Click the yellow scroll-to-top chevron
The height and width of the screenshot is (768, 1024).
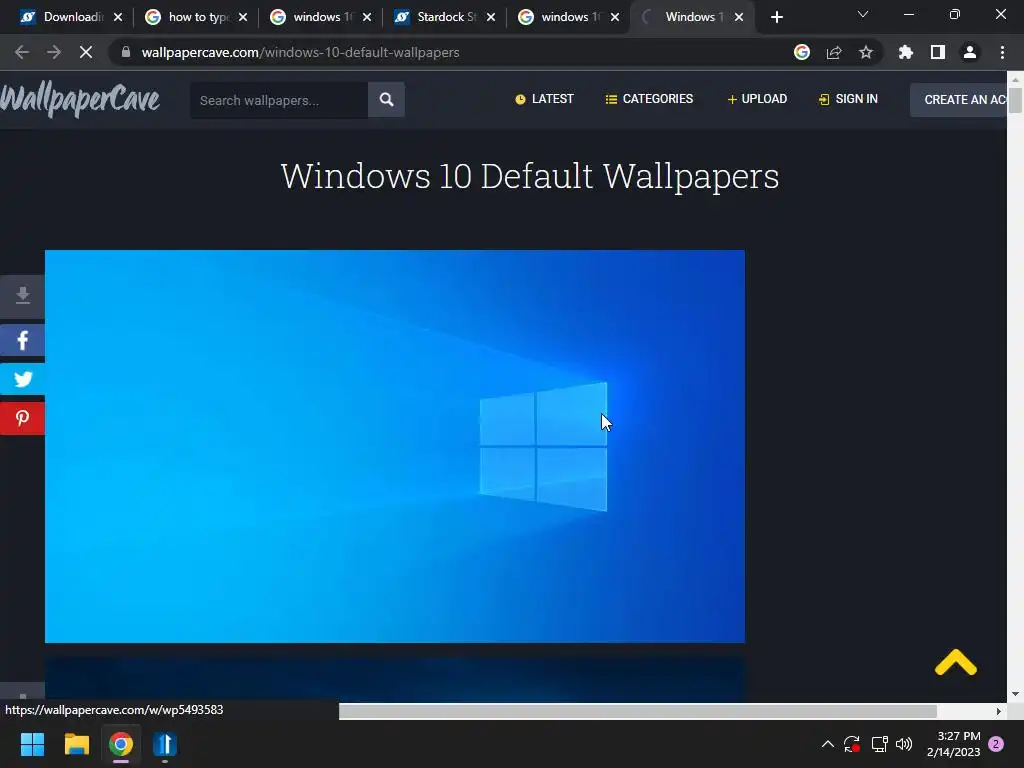click(955, 662)
